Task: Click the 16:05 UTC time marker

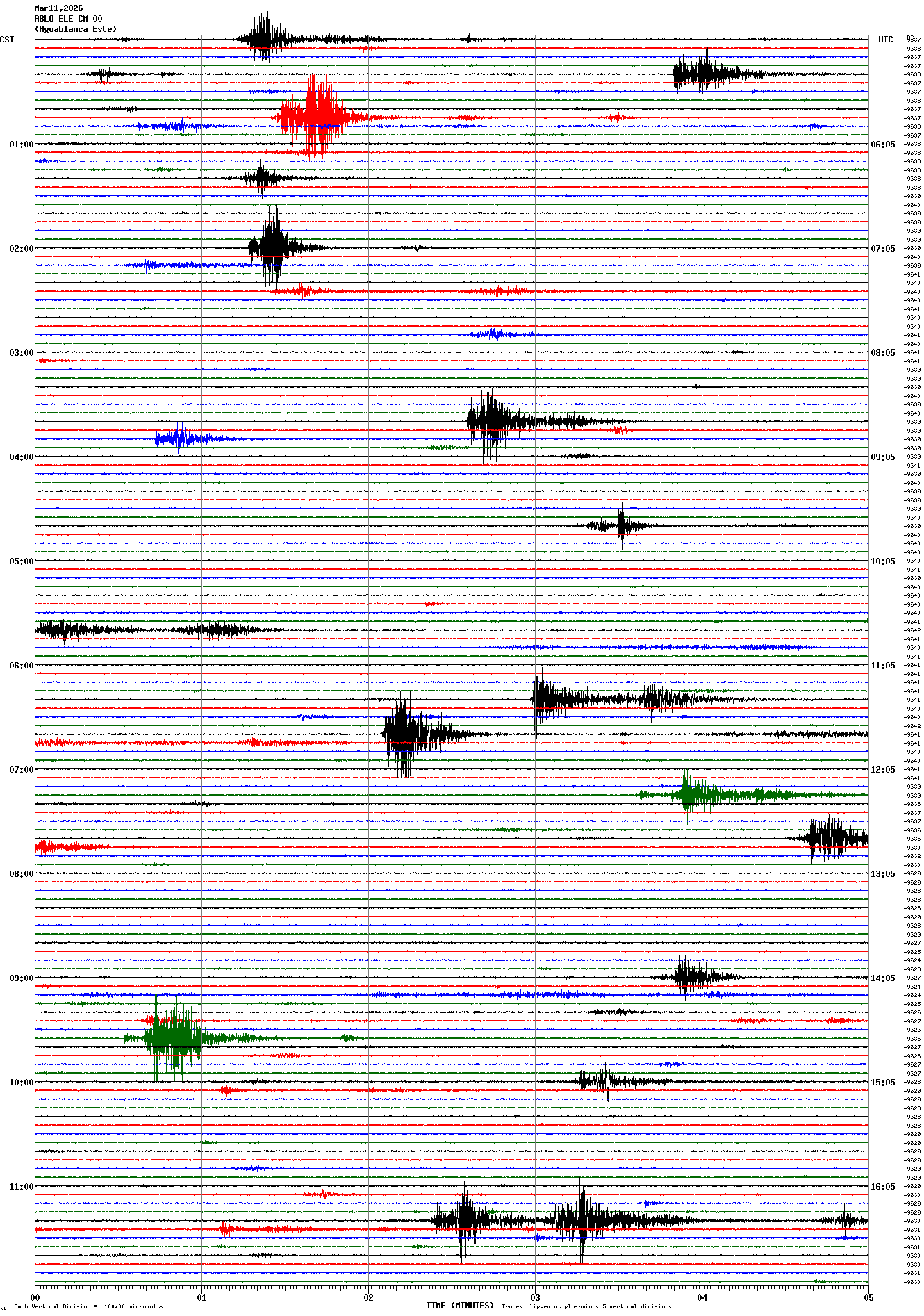Action: pyautogui.click(x=882, y=1187)
